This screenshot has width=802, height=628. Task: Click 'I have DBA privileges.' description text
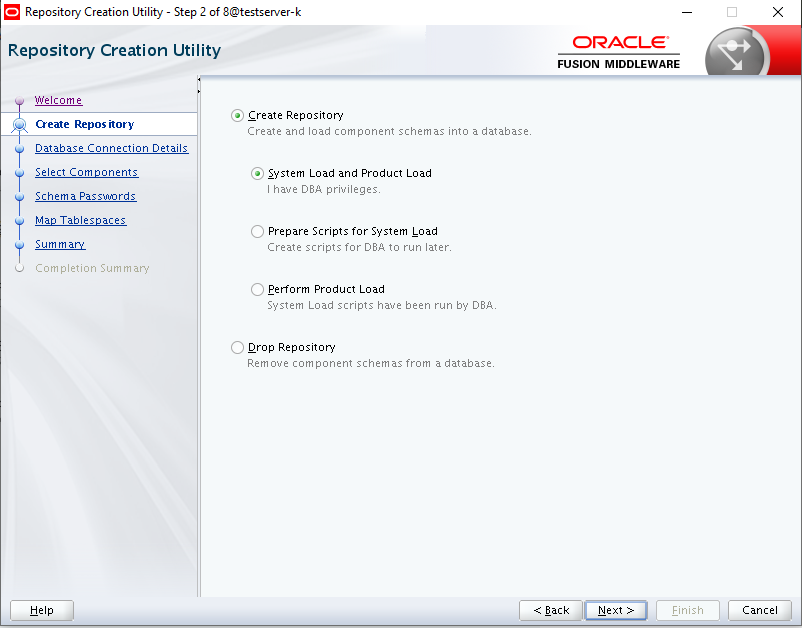[324, 189]
